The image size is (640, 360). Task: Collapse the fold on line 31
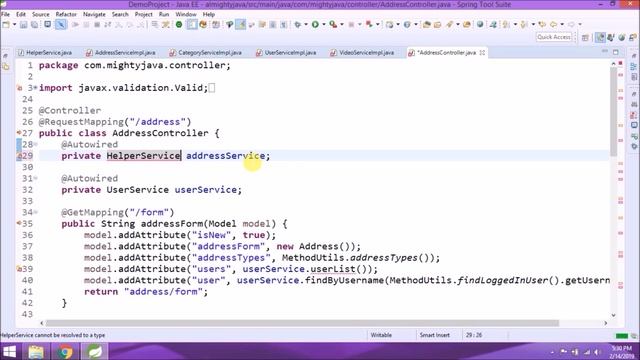pyautogui.click(x=36, y=178)
